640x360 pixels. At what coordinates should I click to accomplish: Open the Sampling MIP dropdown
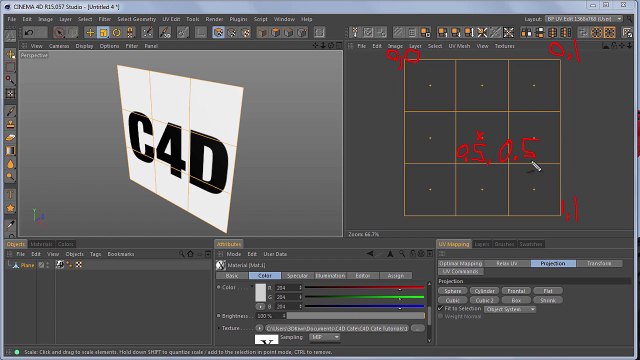click(x=324, y=337)
